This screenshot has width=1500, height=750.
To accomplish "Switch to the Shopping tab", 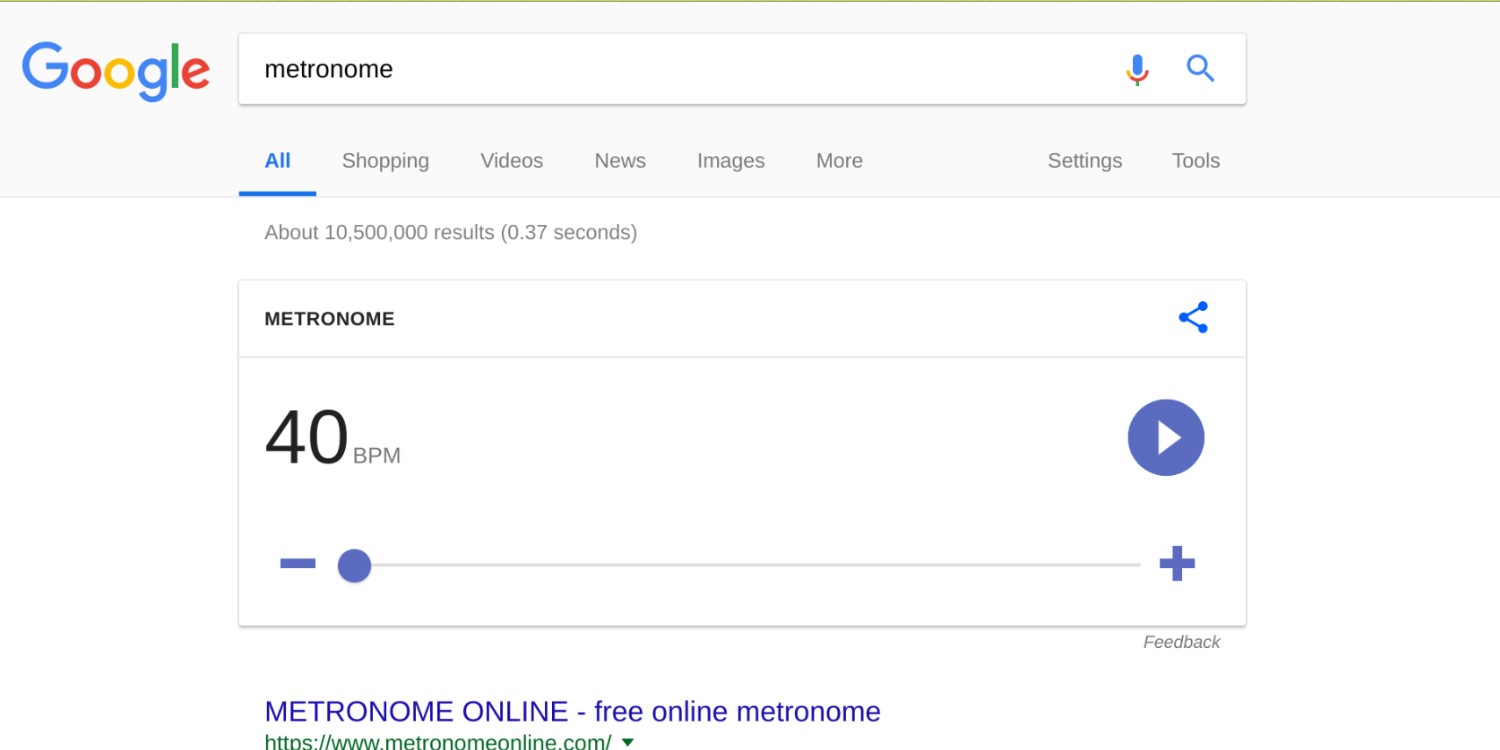I will [x=385, y=161].
